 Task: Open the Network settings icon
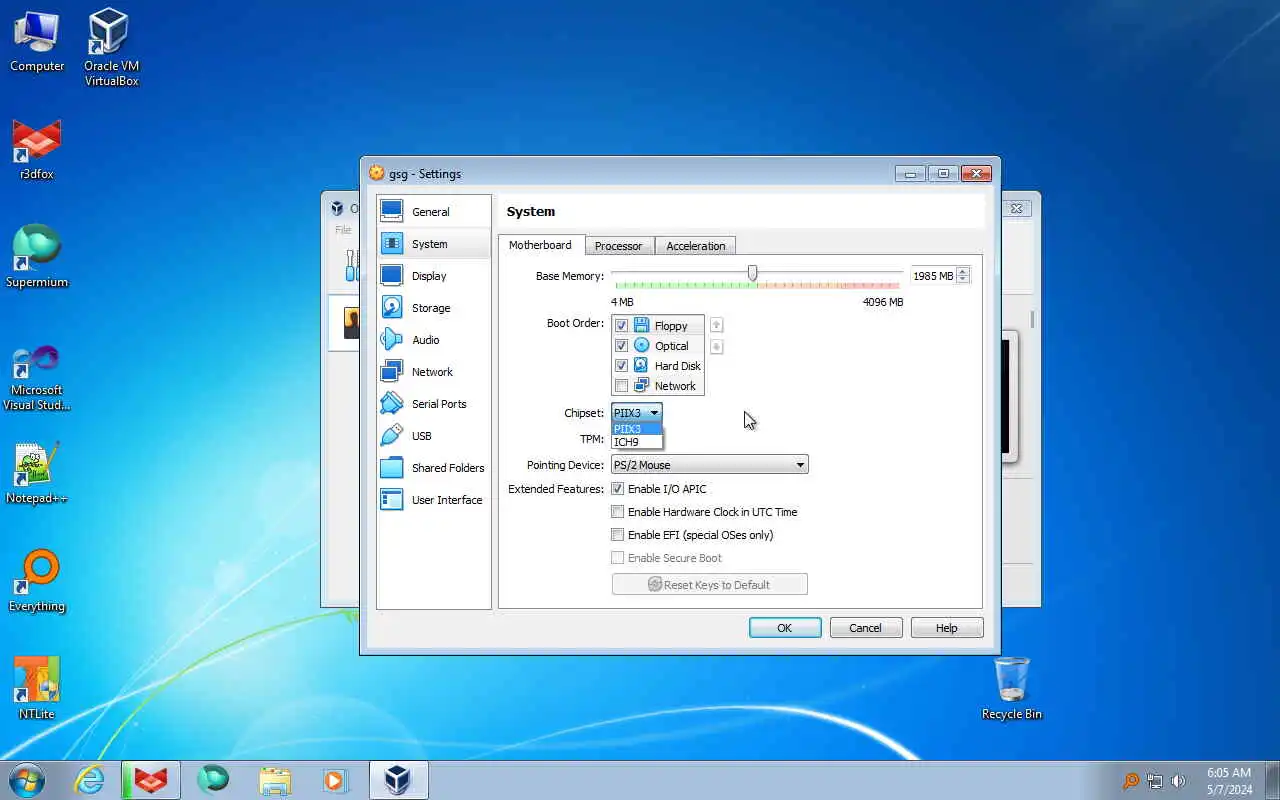pyautogui.click(x=392, y=371)
